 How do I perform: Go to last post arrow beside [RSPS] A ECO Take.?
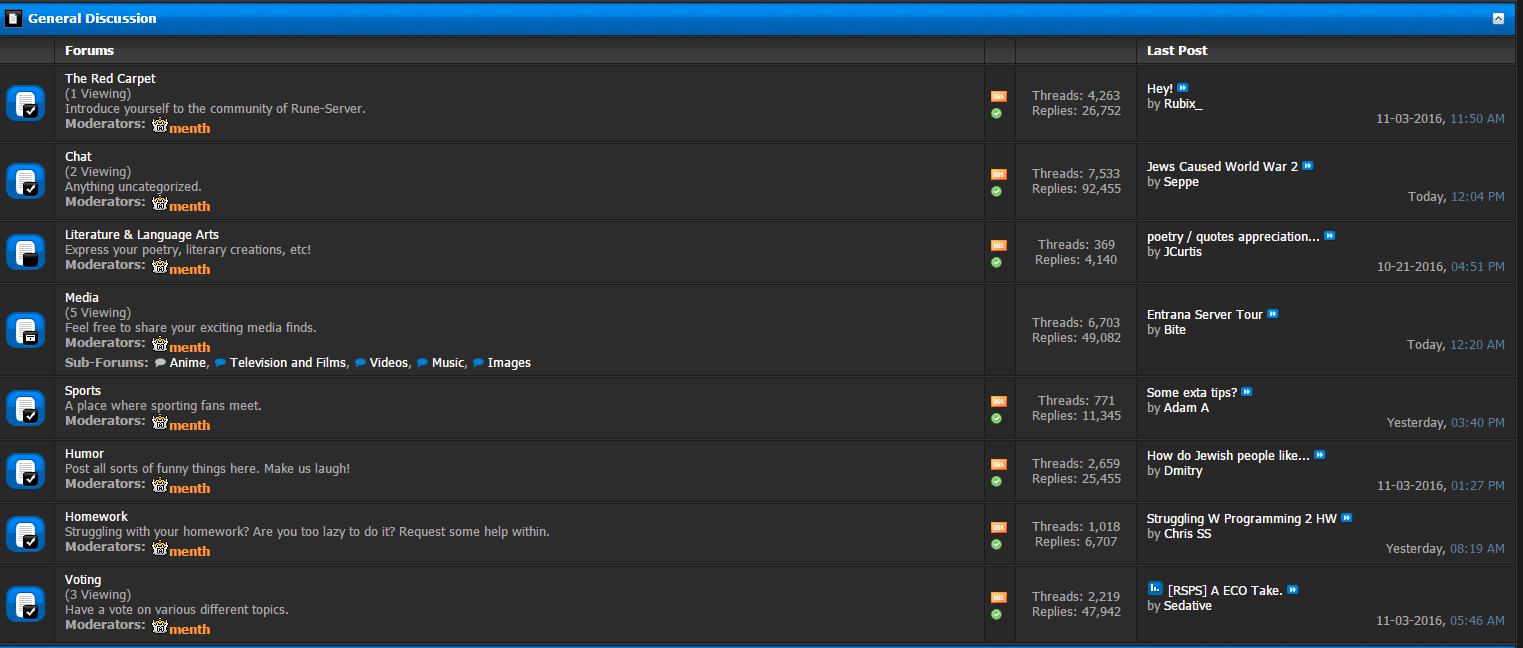click(1293, 590)
